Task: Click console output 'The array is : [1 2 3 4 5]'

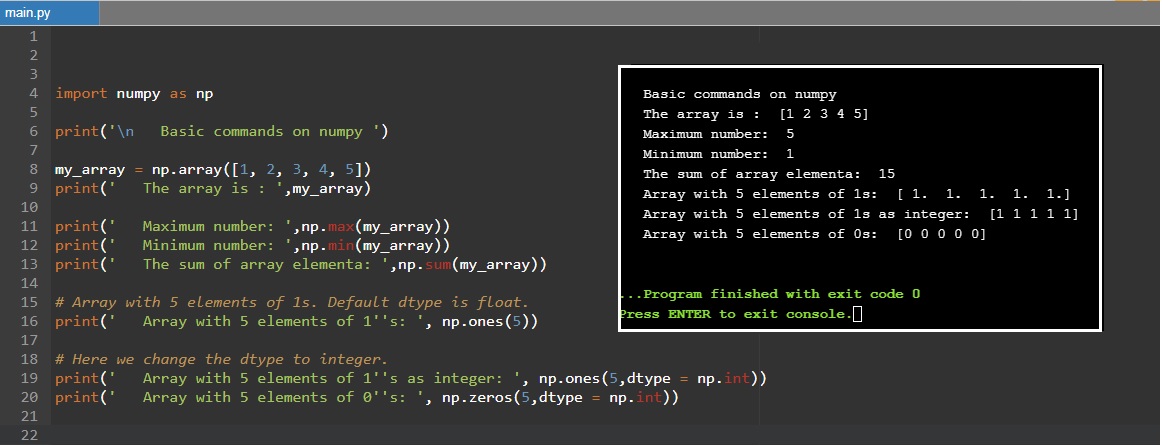Action: coord(756,114)
